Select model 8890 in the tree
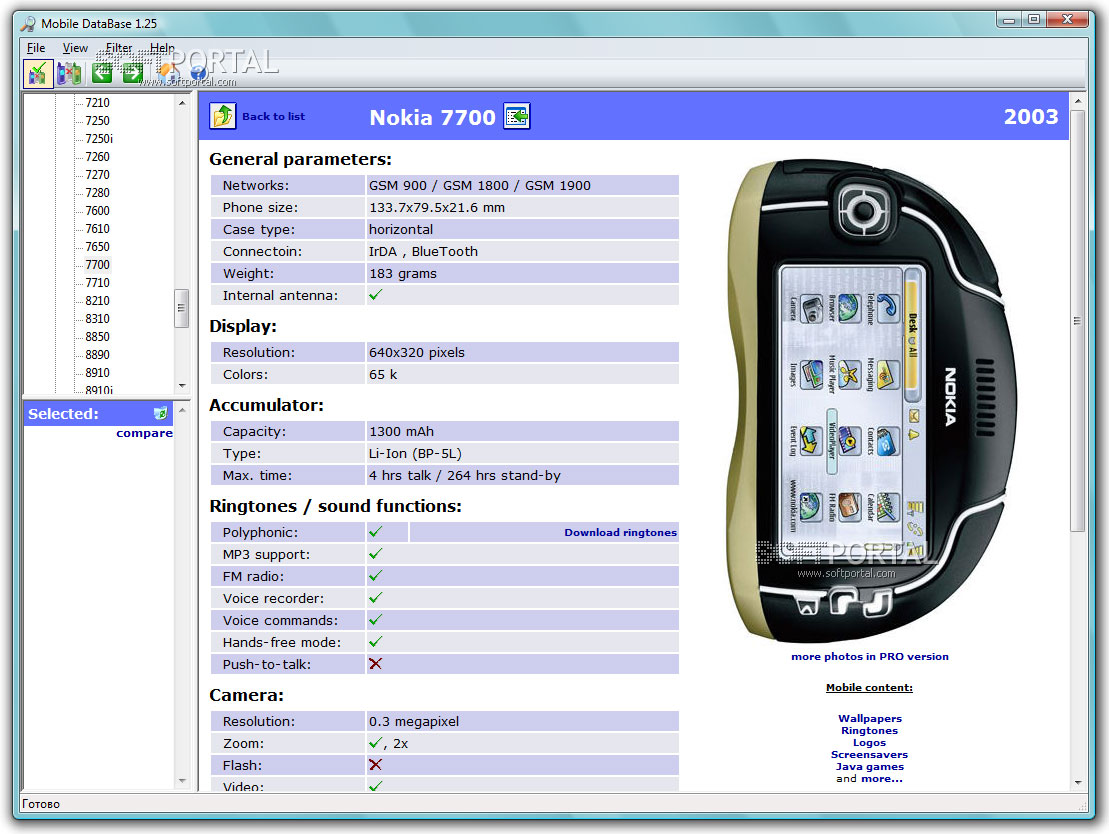This screenshot has width=1109, height=834. pyautogui.click(x=98, y=354)
